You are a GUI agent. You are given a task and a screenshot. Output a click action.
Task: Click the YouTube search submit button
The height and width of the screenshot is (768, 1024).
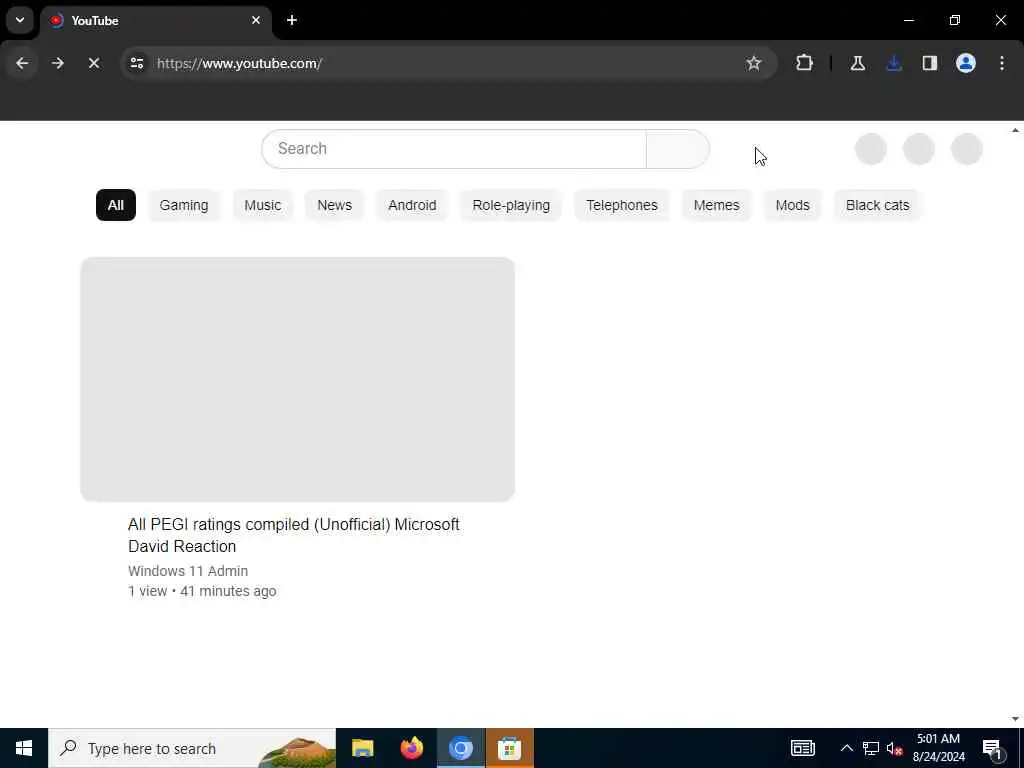pyautogui.click(x=678, y=149)
